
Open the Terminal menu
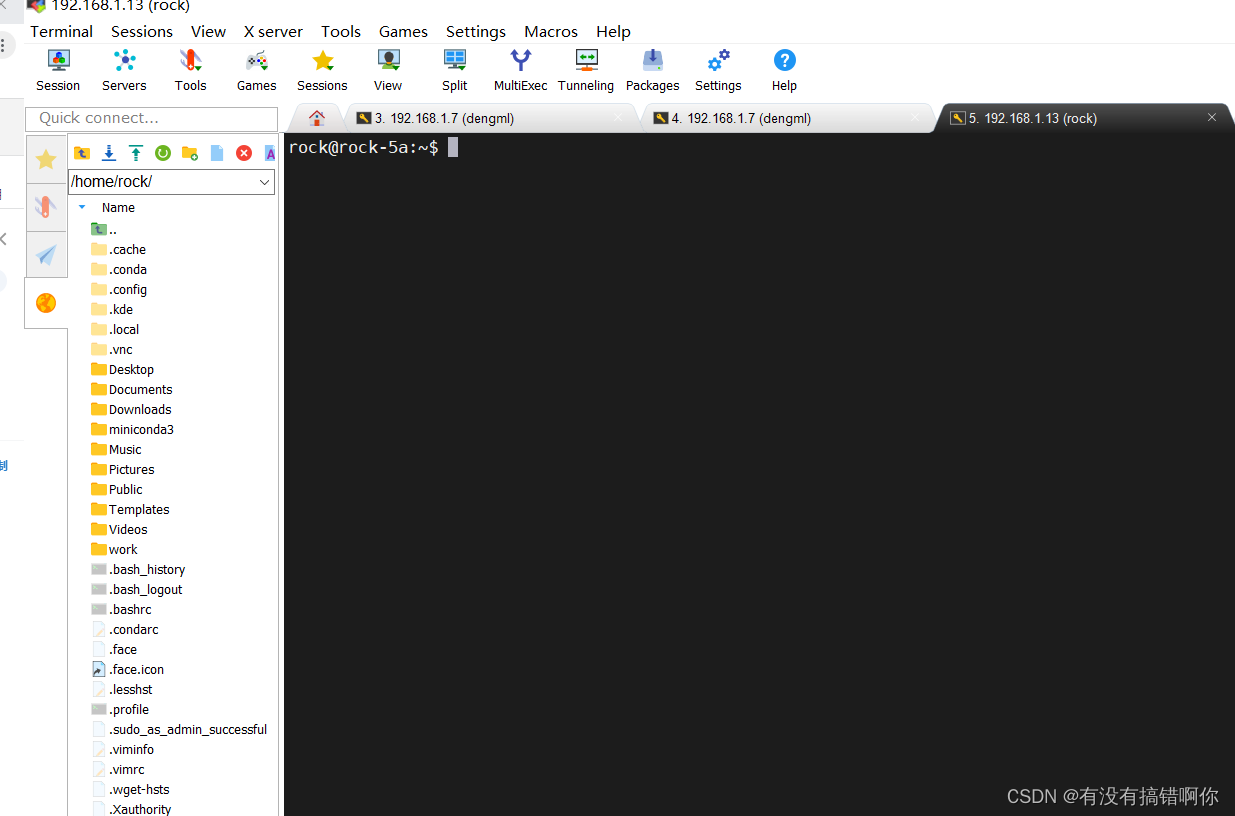[61, 31]
